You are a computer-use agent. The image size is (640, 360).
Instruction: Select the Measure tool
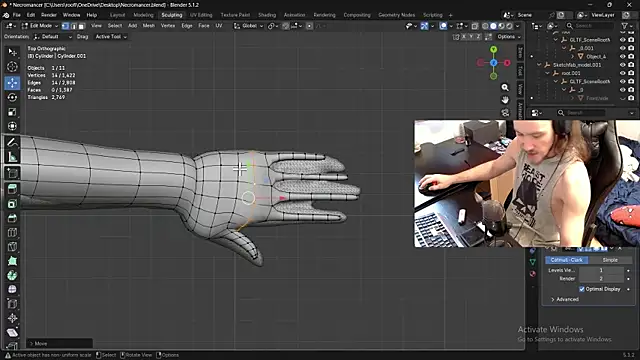point(12,157)
